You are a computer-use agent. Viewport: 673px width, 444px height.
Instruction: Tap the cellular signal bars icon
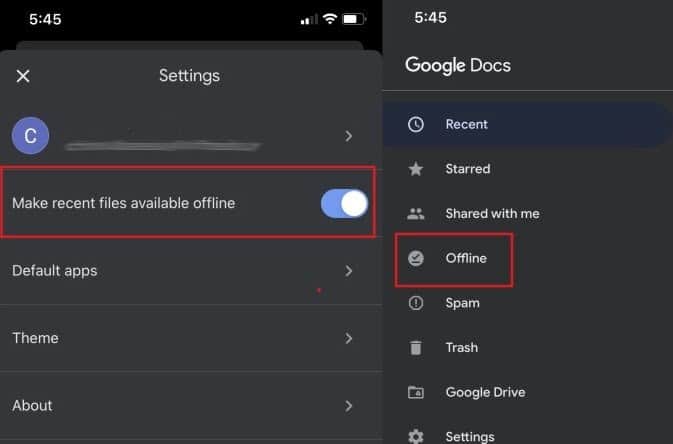click(309, 19)
